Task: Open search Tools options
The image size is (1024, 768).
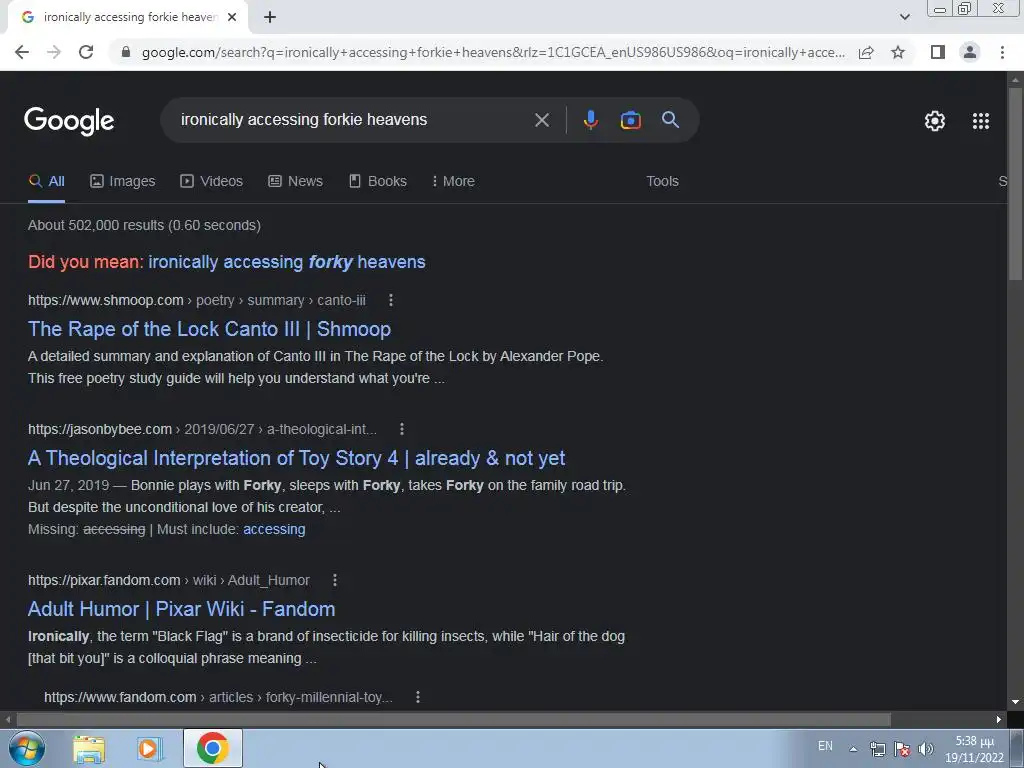Action: coord(662,182)
